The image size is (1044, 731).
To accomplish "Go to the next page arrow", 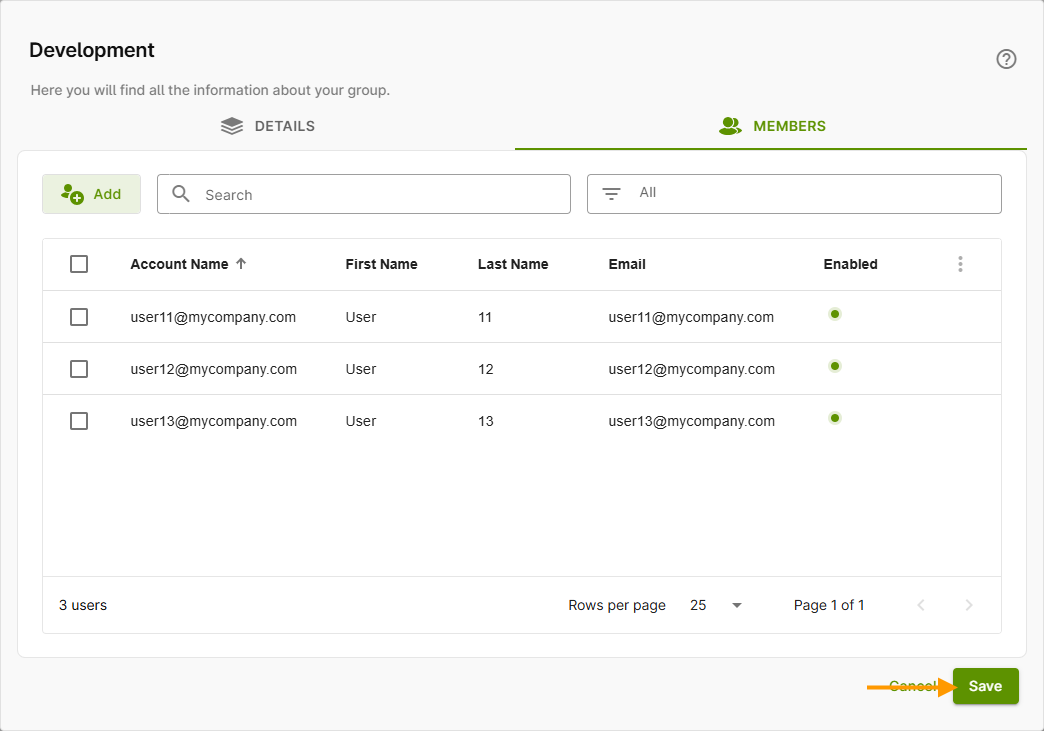I will (969, 605).
